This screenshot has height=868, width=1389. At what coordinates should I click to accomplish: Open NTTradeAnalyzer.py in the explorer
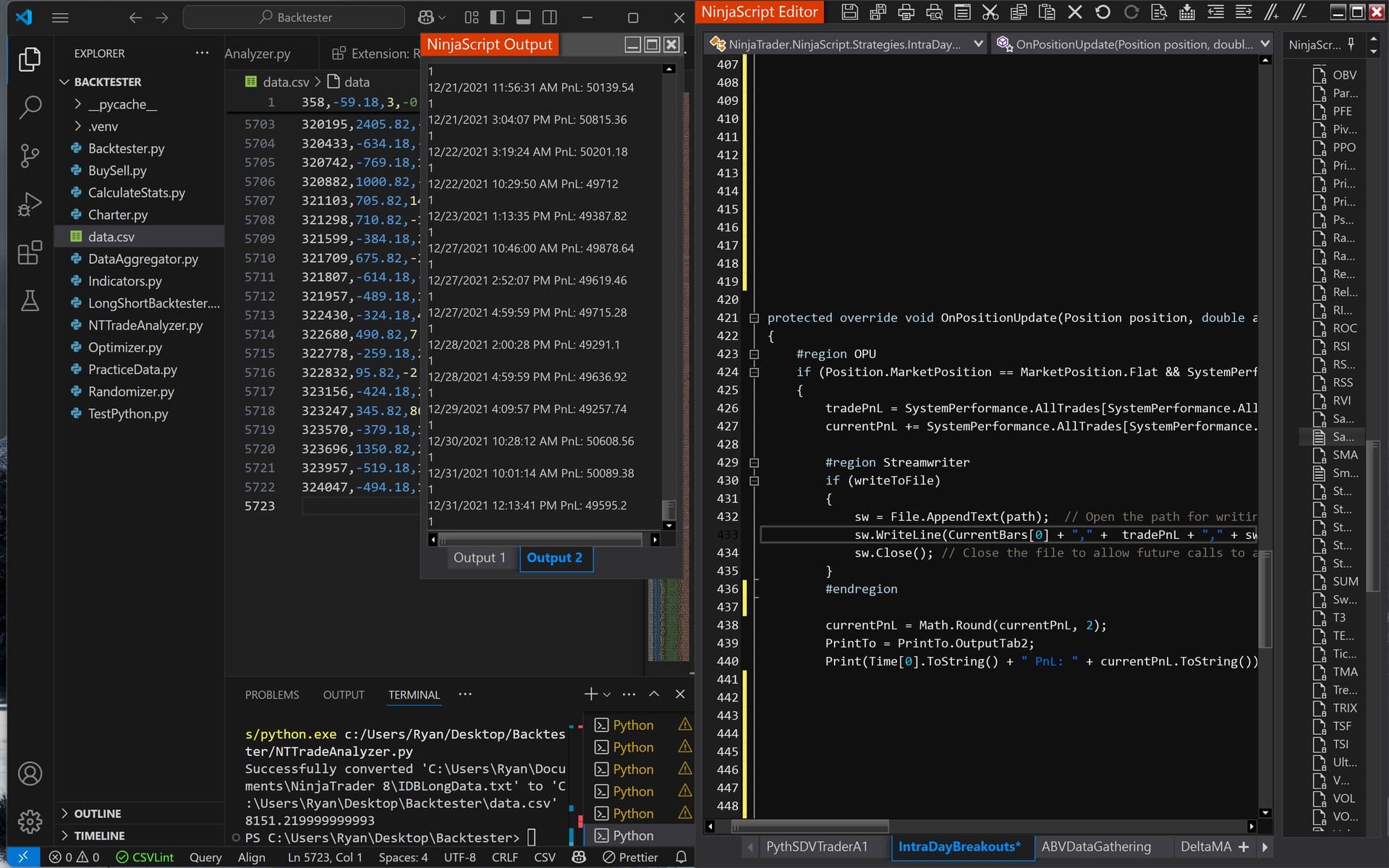coord(145,325)
